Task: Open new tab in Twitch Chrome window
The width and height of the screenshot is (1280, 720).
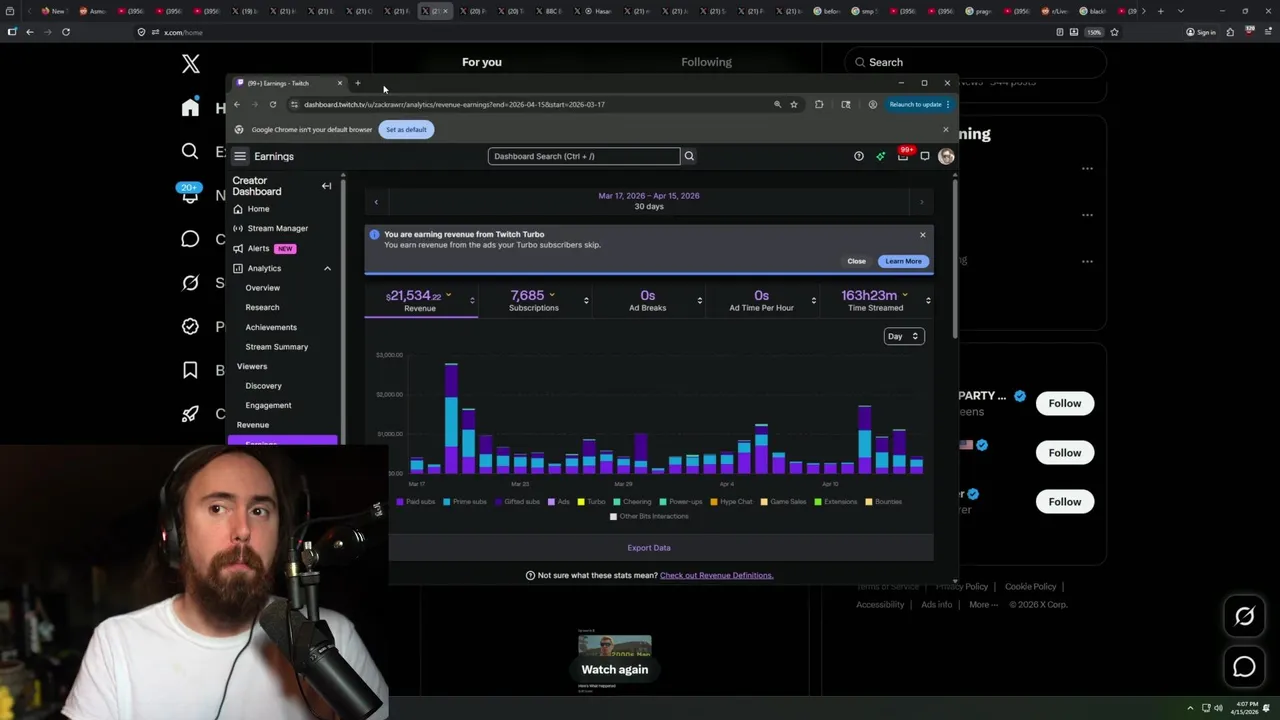Action: [x=357, y=83]
